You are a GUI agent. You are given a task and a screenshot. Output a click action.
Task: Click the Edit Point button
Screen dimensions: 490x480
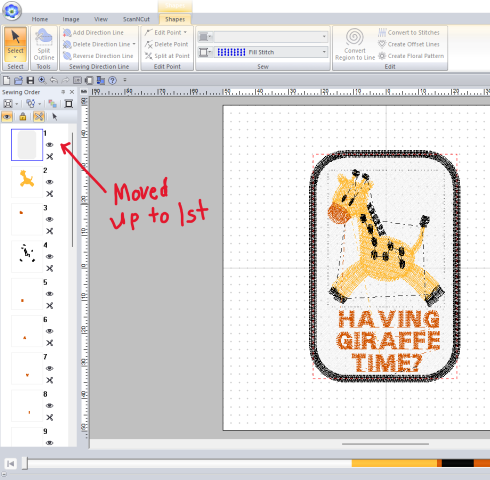pyautogui.click(x=163, y=33)
